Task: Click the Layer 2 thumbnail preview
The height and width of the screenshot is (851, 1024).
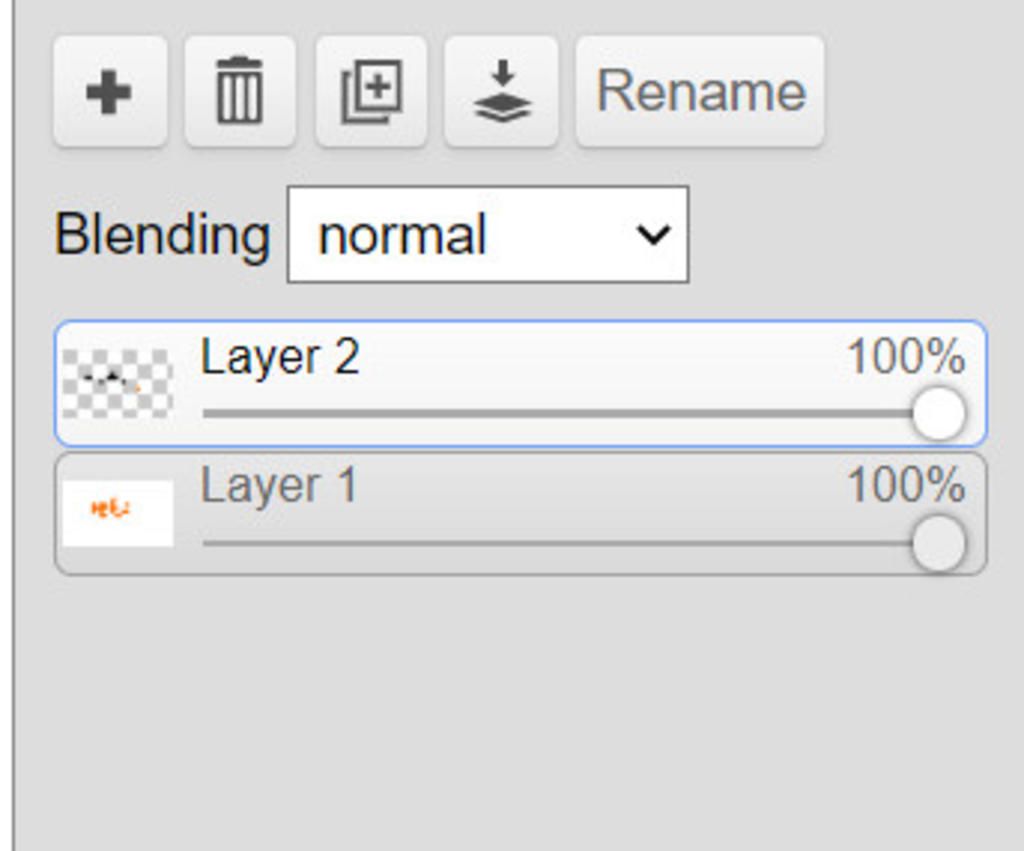Action: point(118,383)
